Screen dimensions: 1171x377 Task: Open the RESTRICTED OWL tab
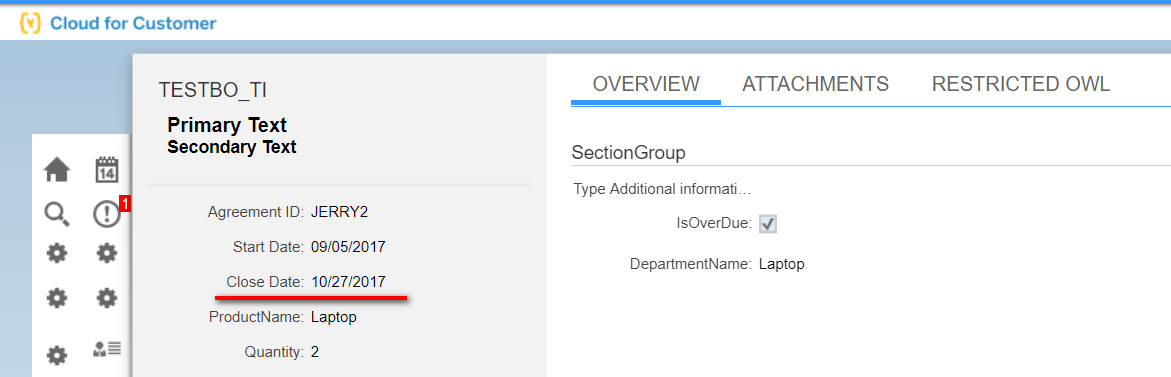(1021, 84)
